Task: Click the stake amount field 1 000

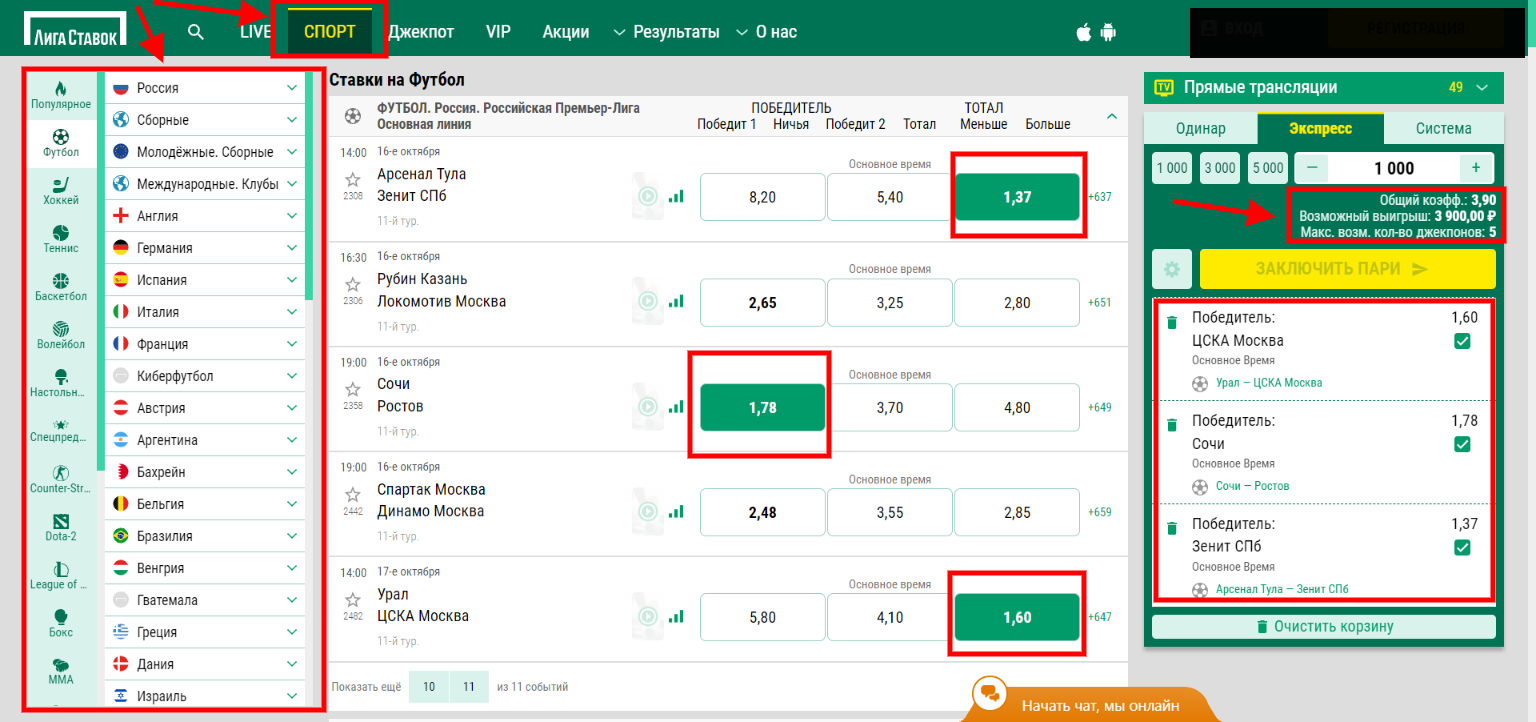Action: (x=1393, y=168)
